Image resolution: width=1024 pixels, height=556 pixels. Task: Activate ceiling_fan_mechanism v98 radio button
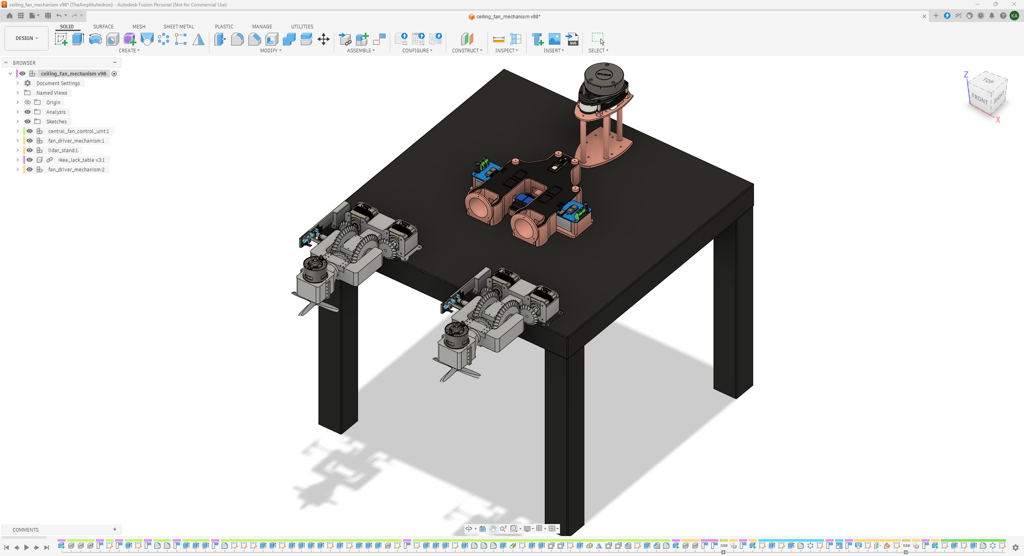(114, 74)
